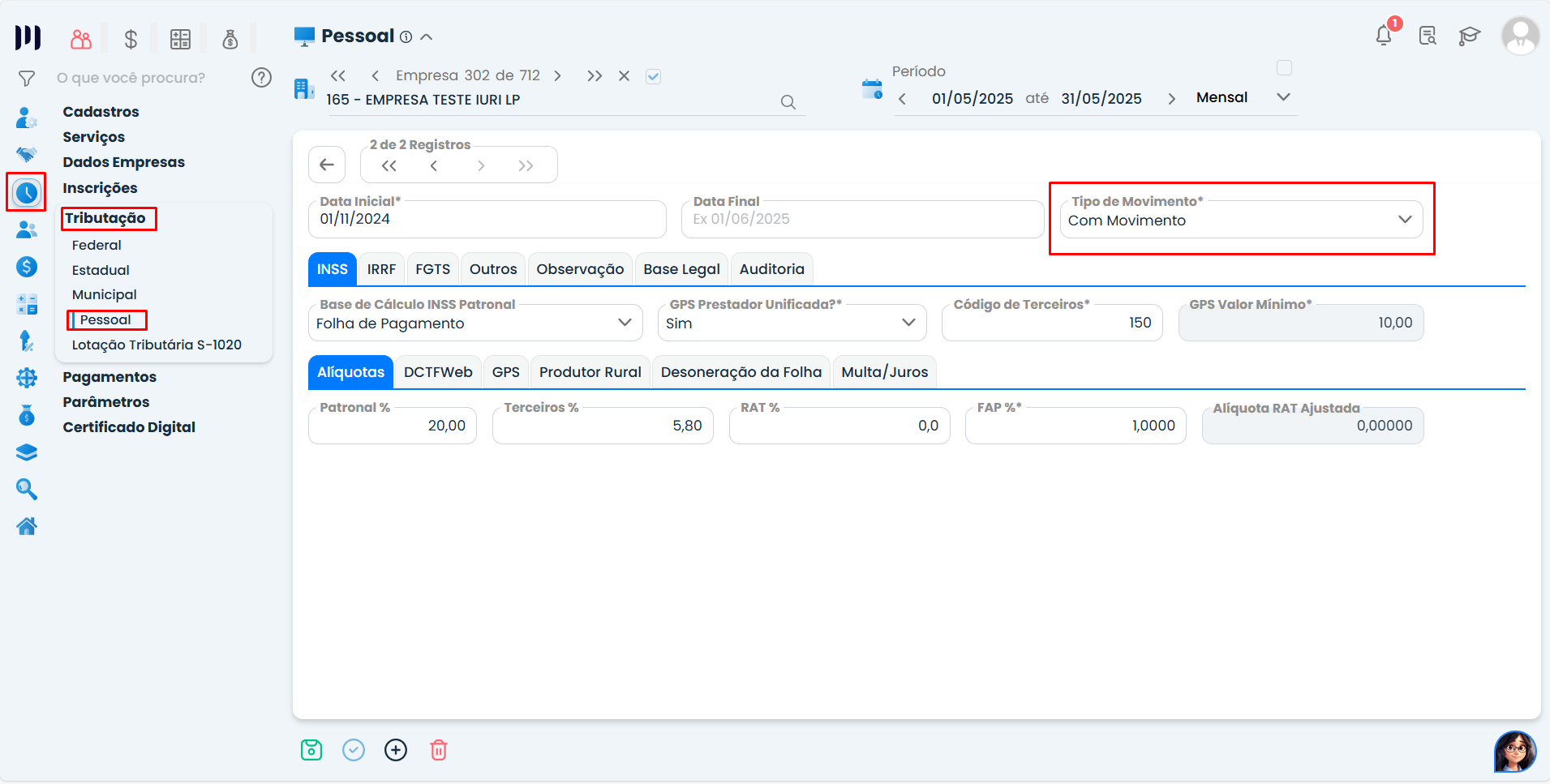Open the notifications bell
Viewport: 1550px width, 784px height.
pyautogui.click(x=1384, y=36)
